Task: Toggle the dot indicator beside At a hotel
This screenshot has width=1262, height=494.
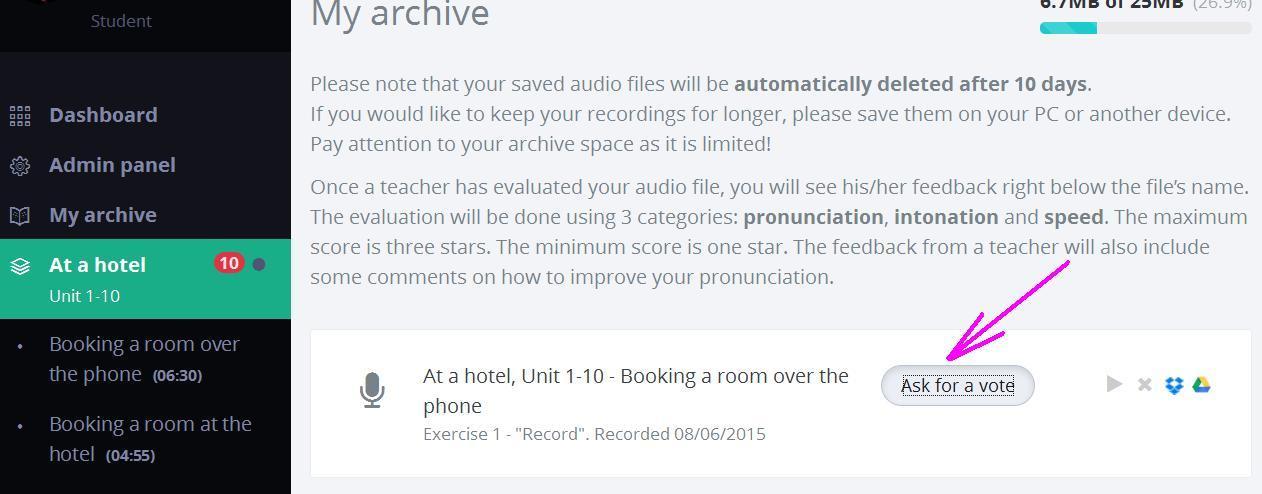Action: tap(259, 265)
